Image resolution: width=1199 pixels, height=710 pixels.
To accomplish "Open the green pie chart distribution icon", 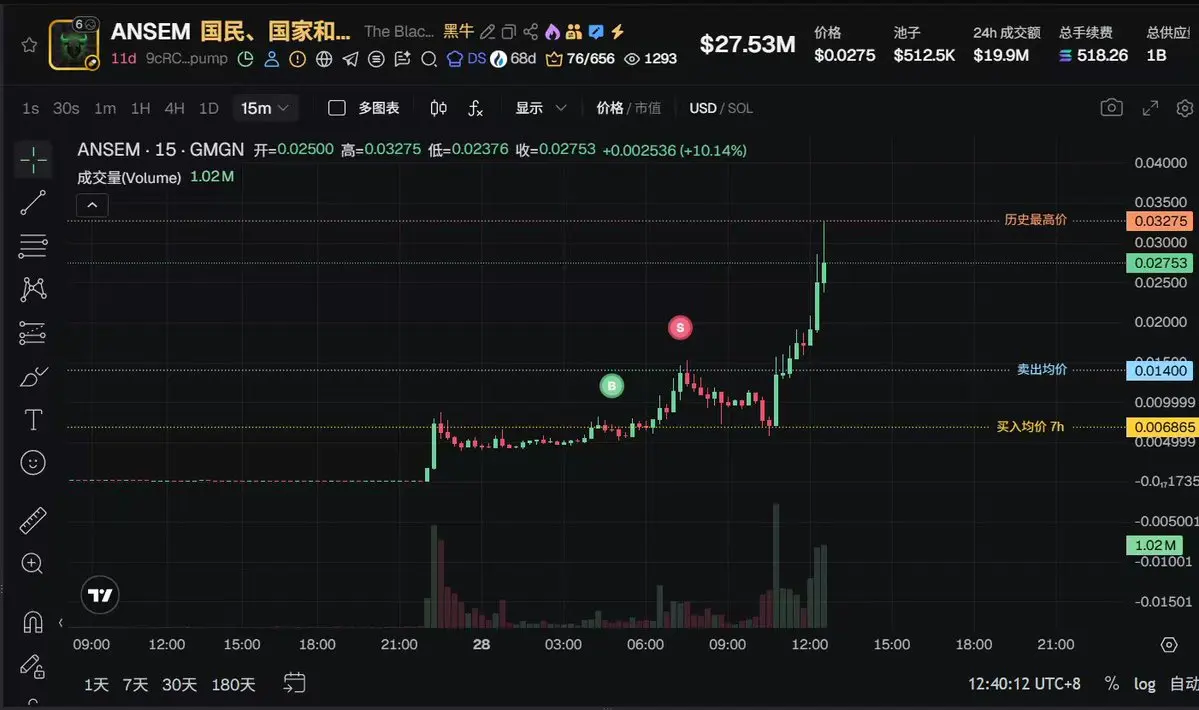I will [245, 59].
